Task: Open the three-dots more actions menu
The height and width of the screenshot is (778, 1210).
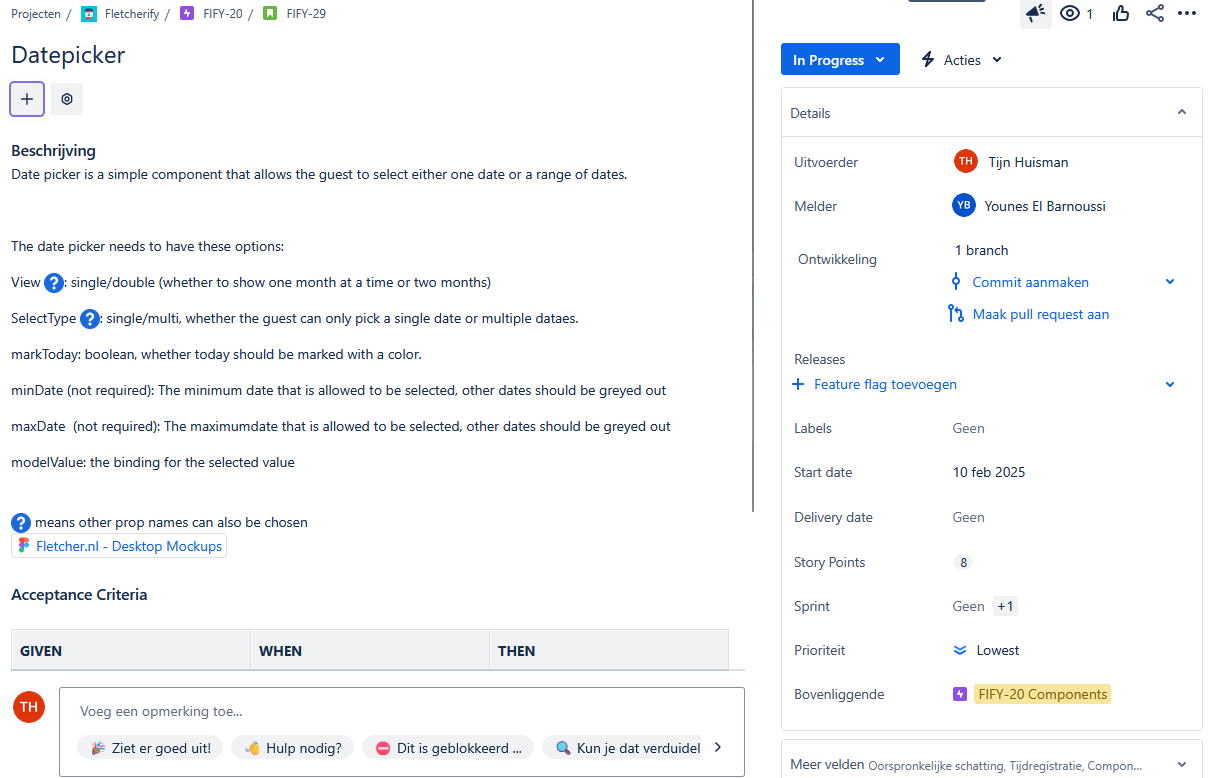Action: [x=1187, y=13]
